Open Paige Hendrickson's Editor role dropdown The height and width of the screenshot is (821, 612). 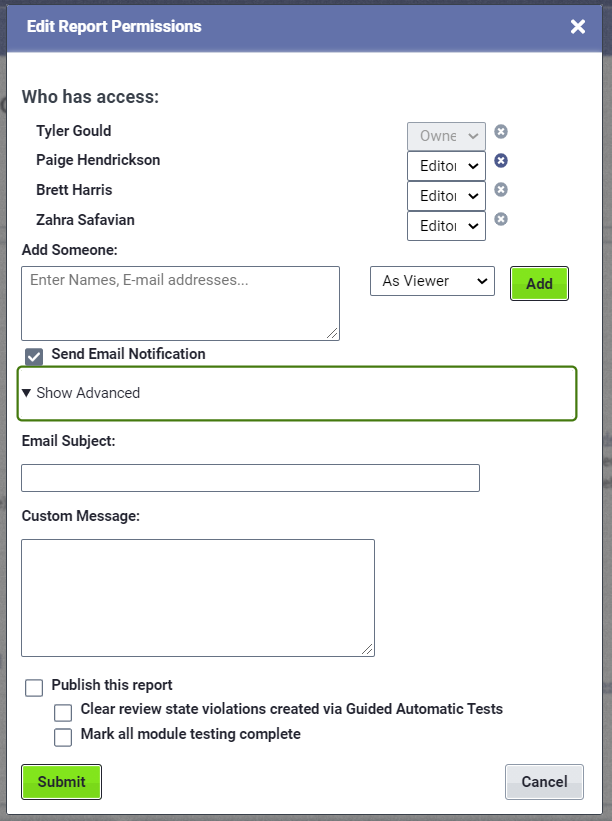click(445, 165)
